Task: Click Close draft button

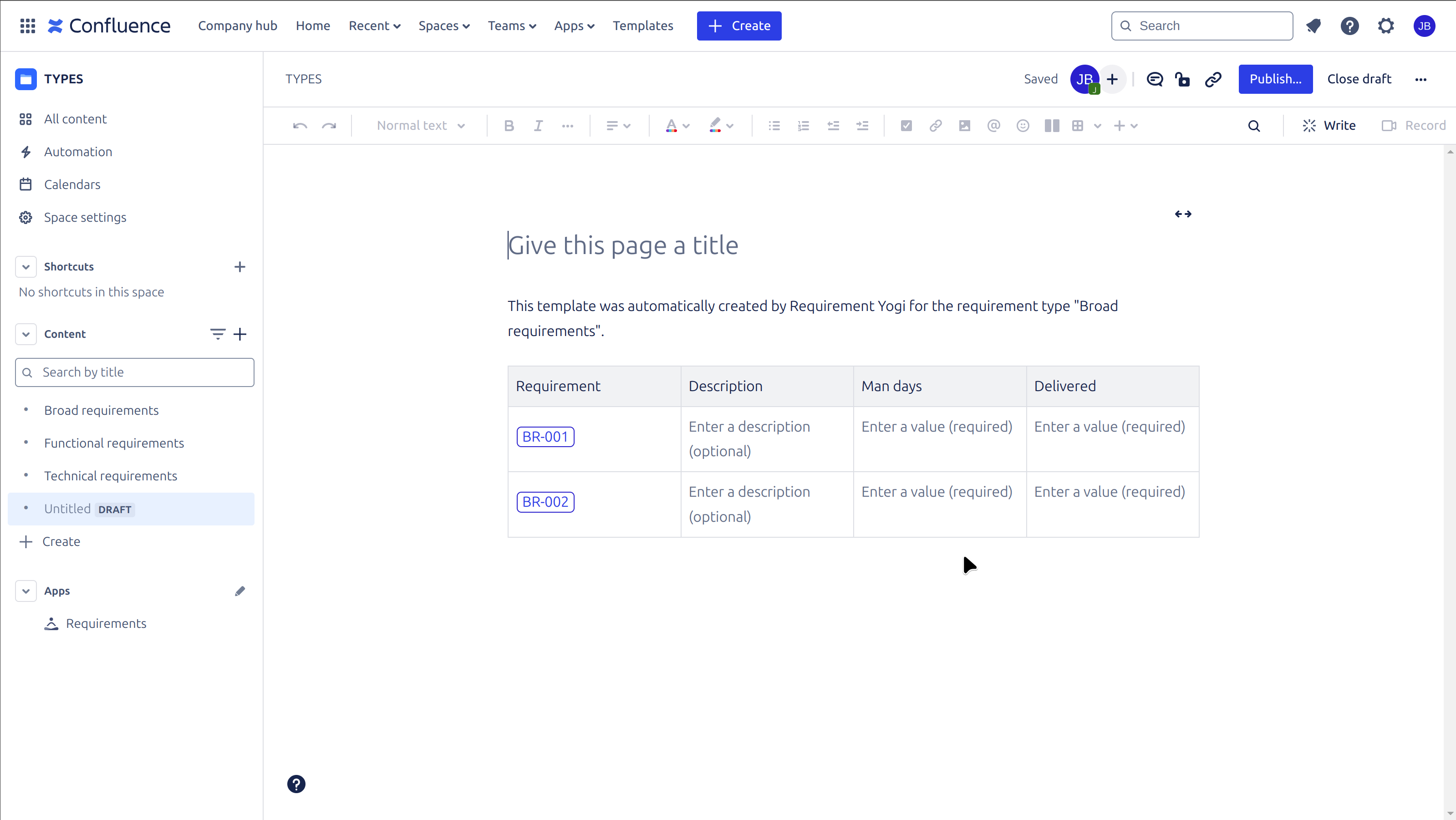Action: [x=1359, y=78]
